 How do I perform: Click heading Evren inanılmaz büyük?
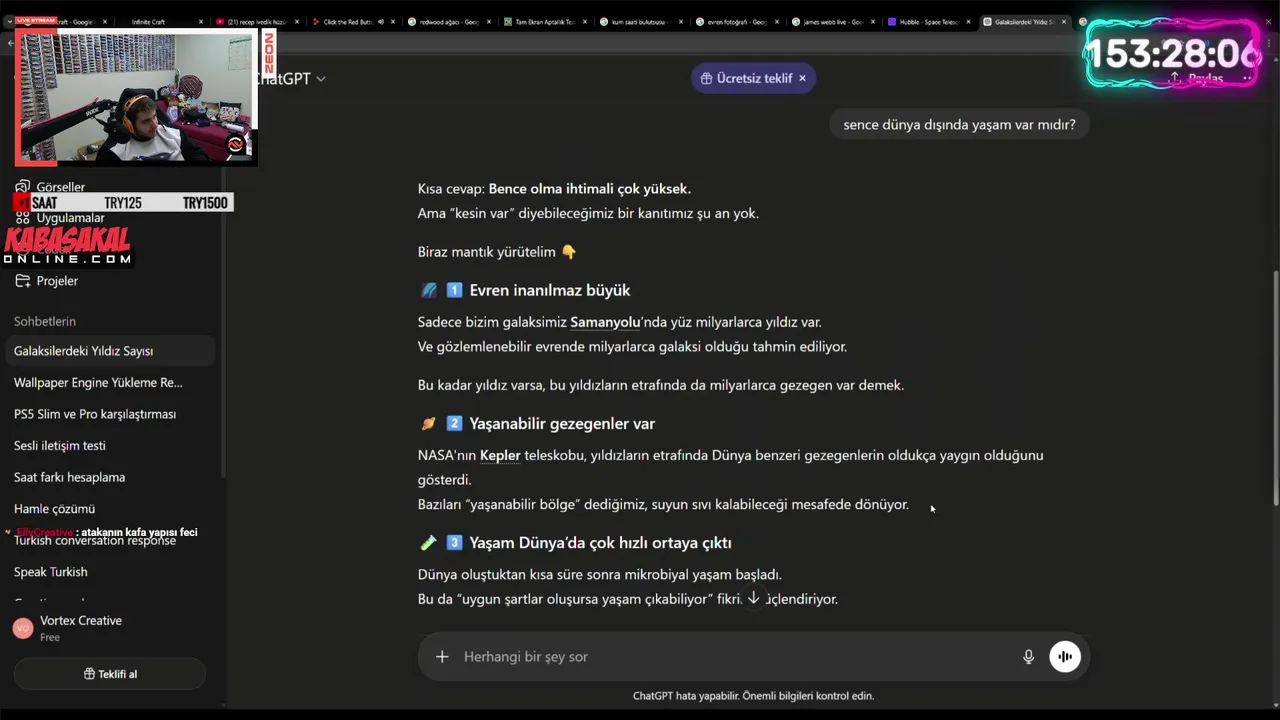[x=549, y=290]
